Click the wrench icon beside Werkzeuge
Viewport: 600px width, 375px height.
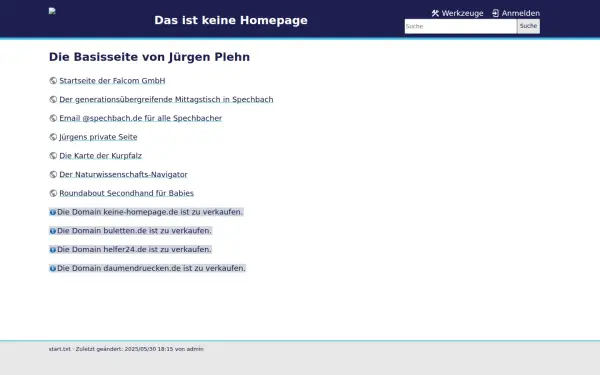tap(435, 13)
